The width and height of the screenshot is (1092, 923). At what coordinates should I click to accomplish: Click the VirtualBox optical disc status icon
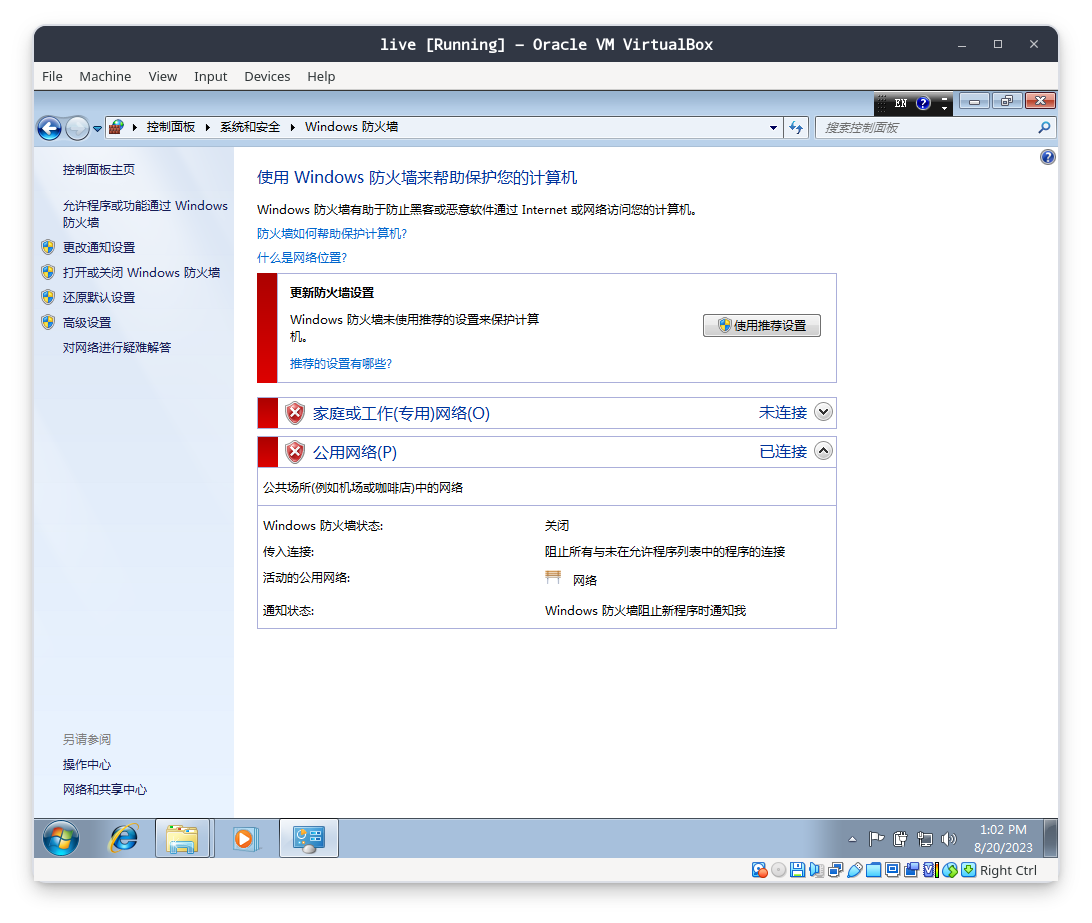point(779,870)
